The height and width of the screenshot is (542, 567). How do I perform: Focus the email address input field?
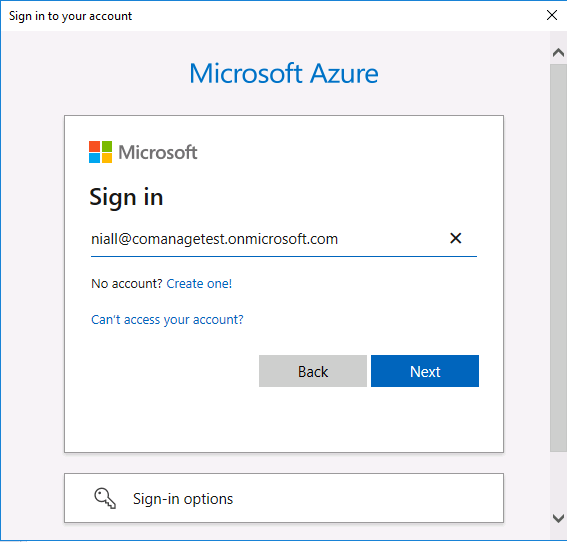(268, 239)
